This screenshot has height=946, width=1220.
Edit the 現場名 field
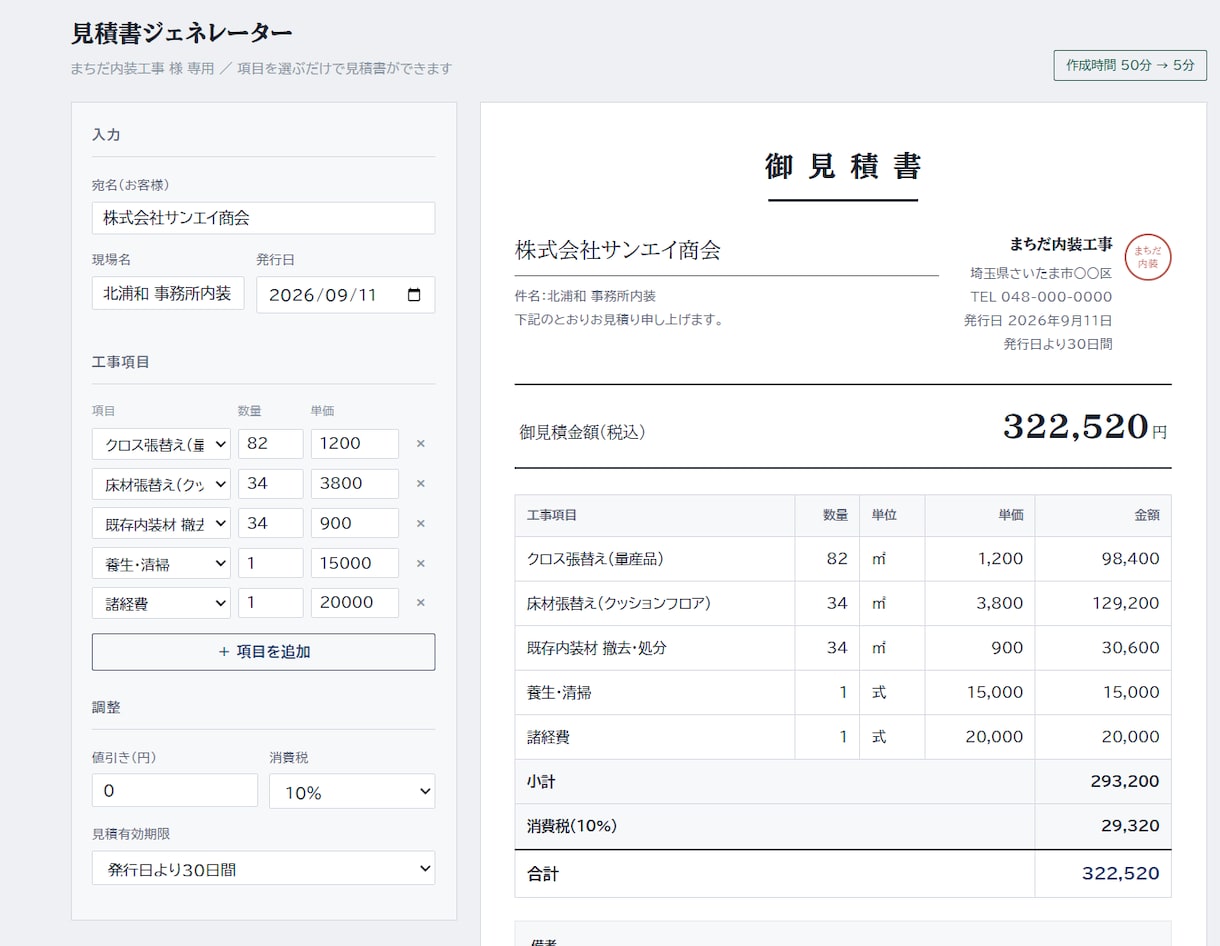click(x=168, y=293)
